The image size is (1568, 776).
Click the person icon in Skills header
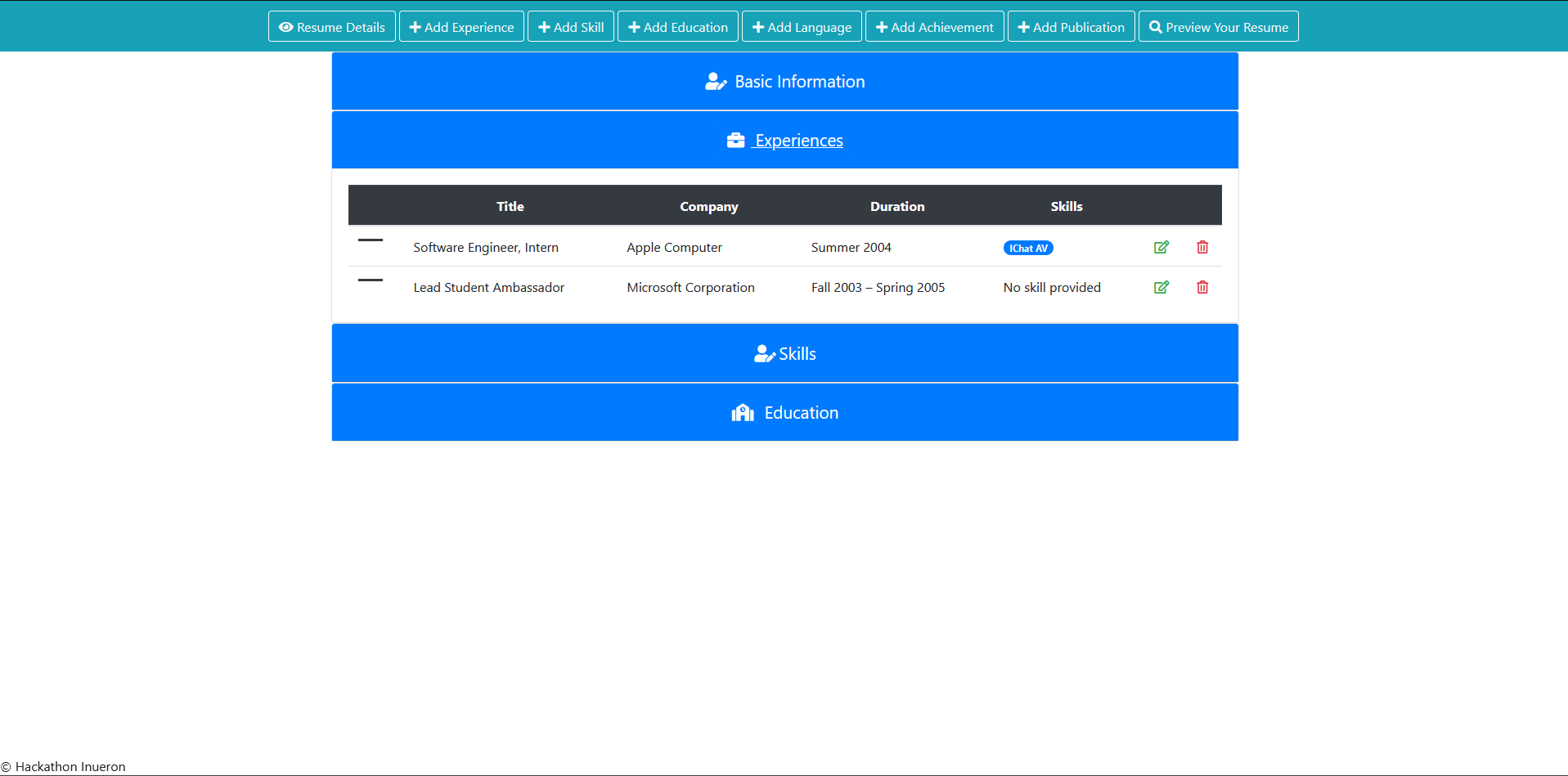tap(764, 353)
